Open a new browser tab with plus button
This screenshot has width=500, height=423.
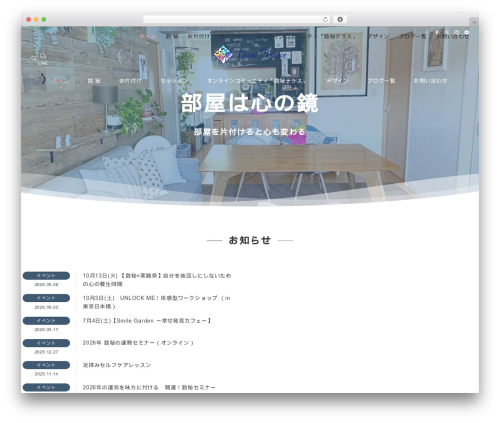click(474, 22)
